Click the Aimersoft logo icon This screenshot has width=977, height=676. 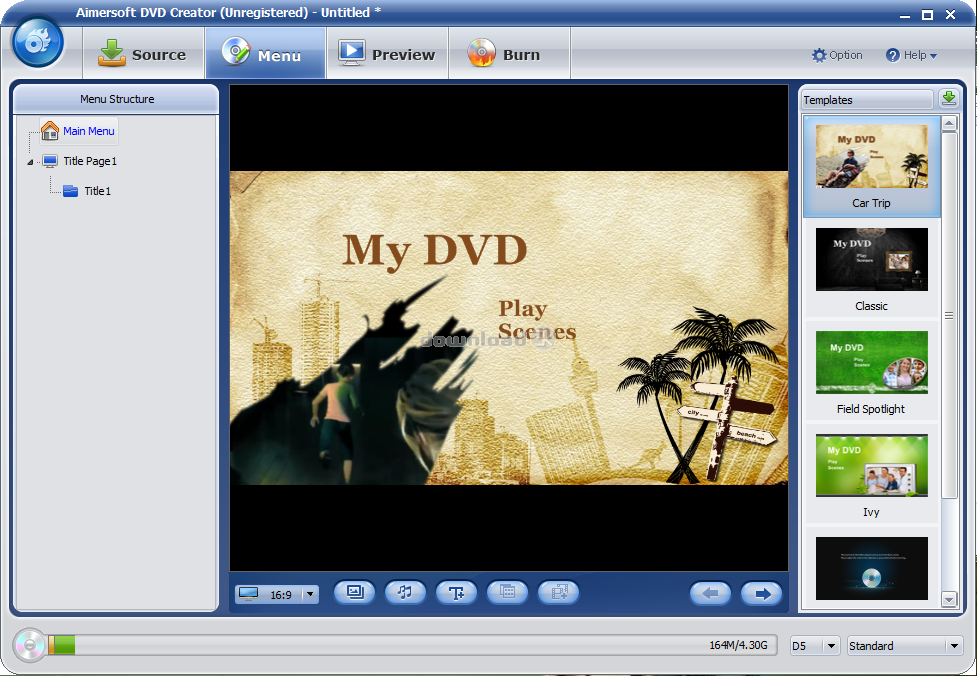[37, 42]
